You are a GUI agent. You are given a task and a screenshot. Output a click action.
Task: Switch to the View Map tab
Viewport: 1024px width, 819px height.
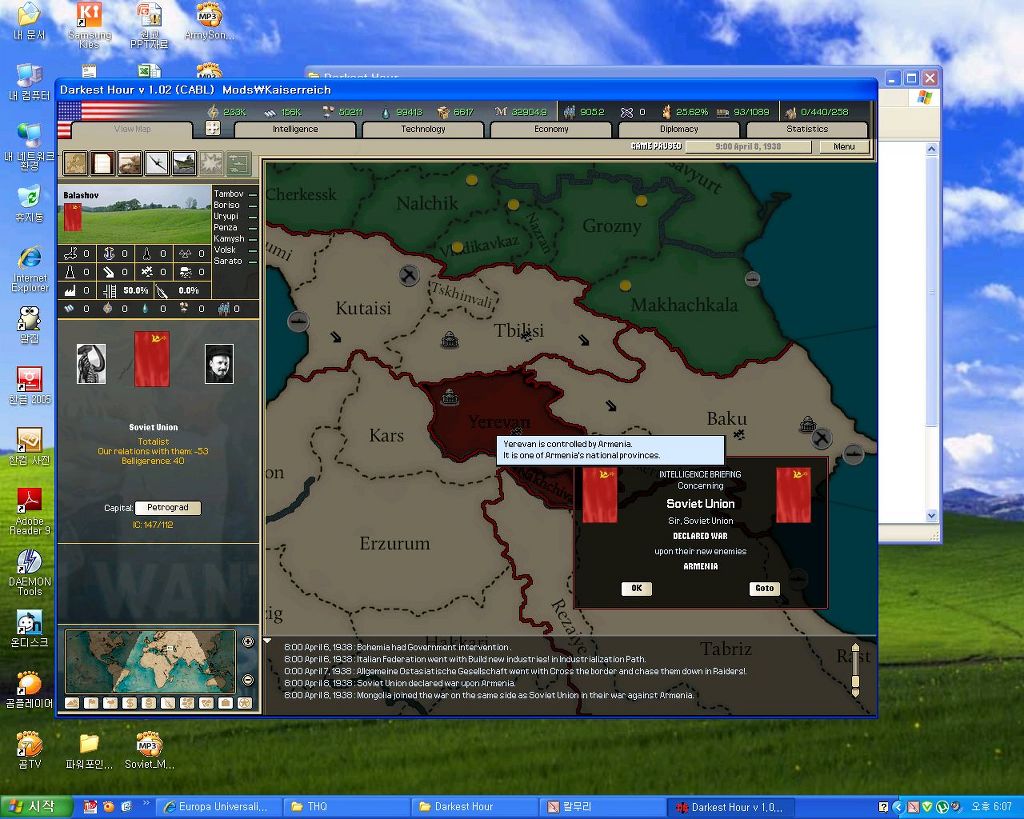(133, 129)
